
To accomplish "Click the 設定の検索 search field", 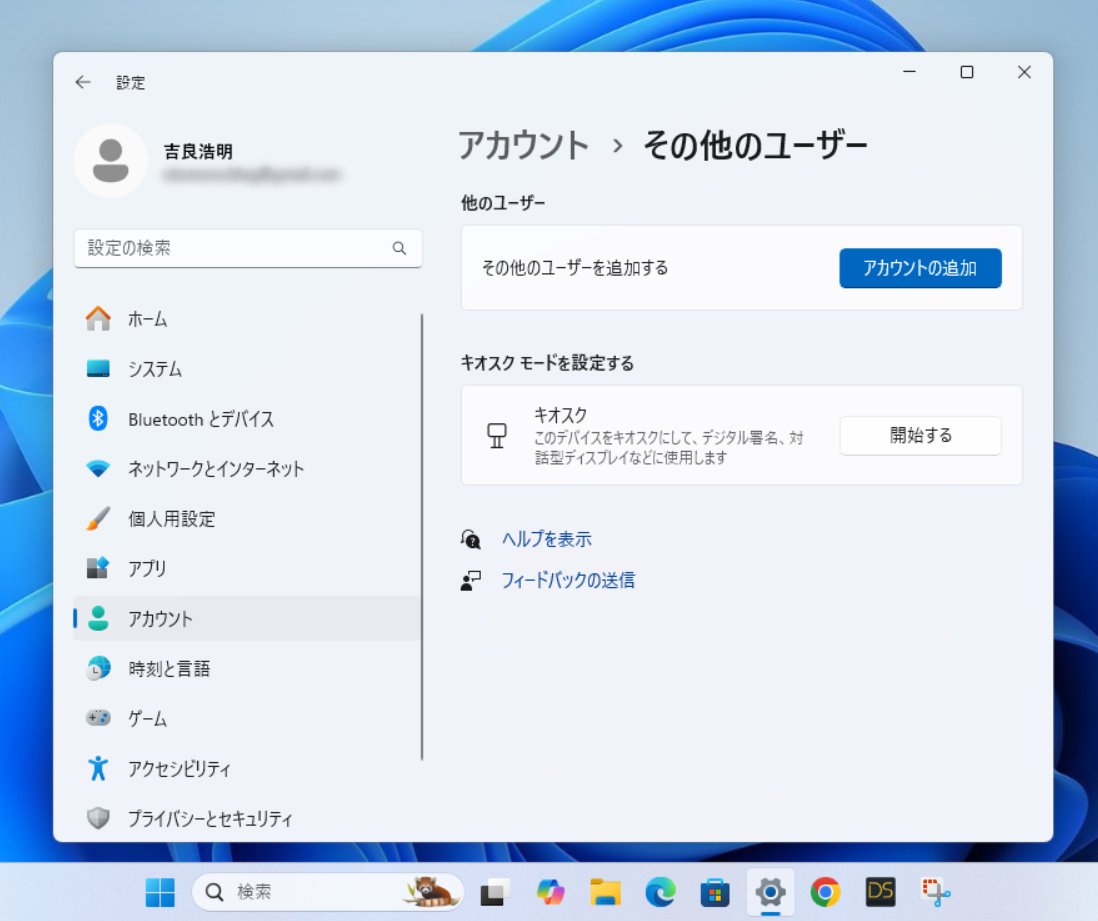I will click(248, 248).
